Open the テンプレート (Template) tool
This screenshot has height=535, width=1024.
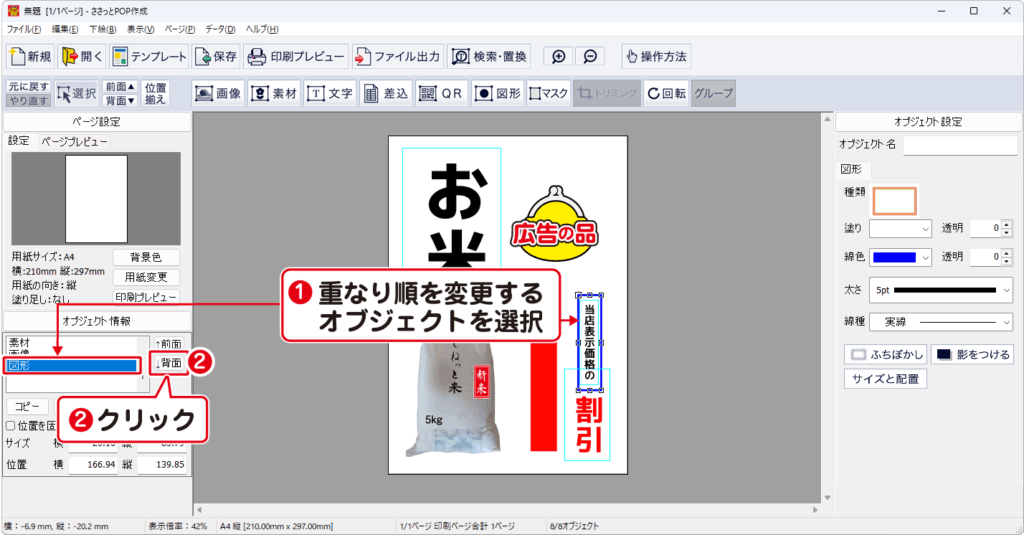click(149, 56)
